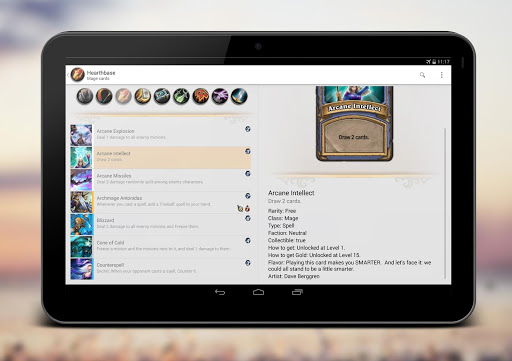Select the Druid claw class icon
This screenshot has height=361, width=512.
tap(85, 97)
